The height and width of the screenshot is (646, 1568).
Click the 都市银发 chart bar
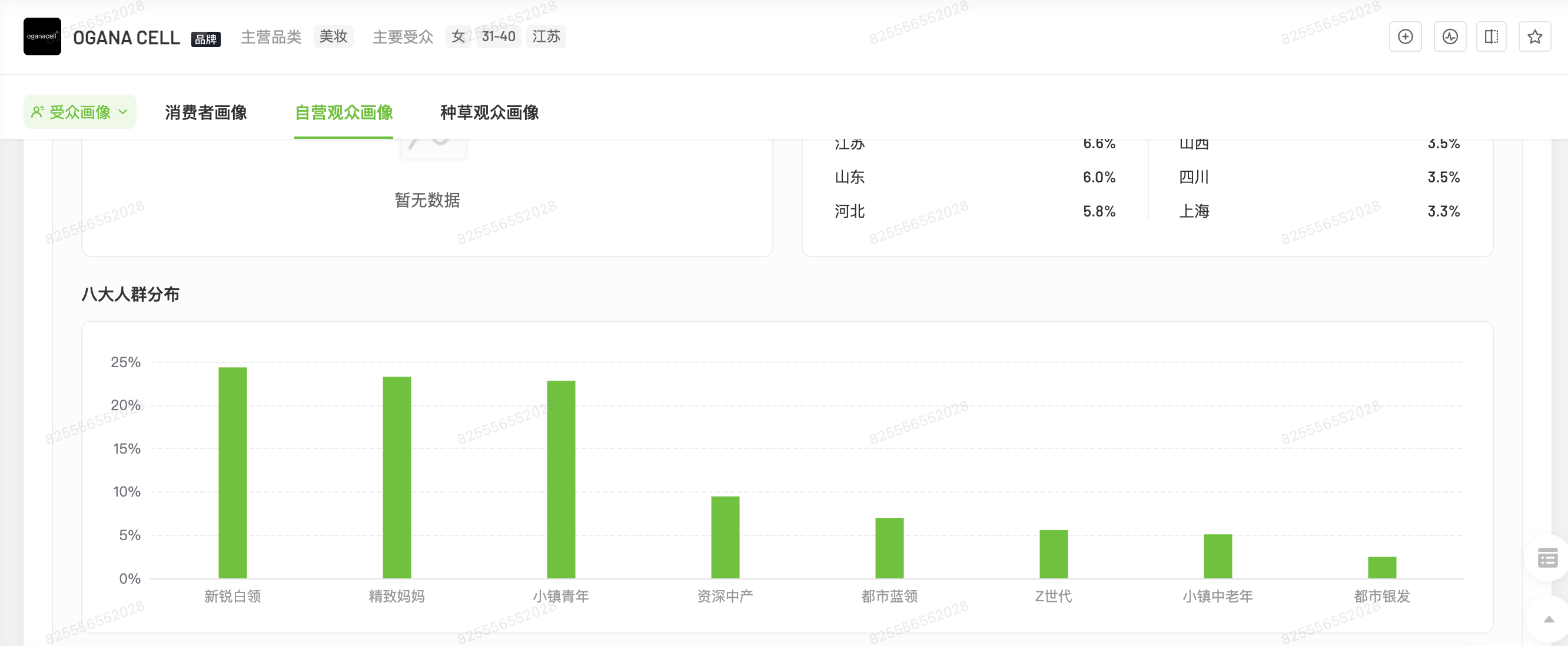point(1382,567)
